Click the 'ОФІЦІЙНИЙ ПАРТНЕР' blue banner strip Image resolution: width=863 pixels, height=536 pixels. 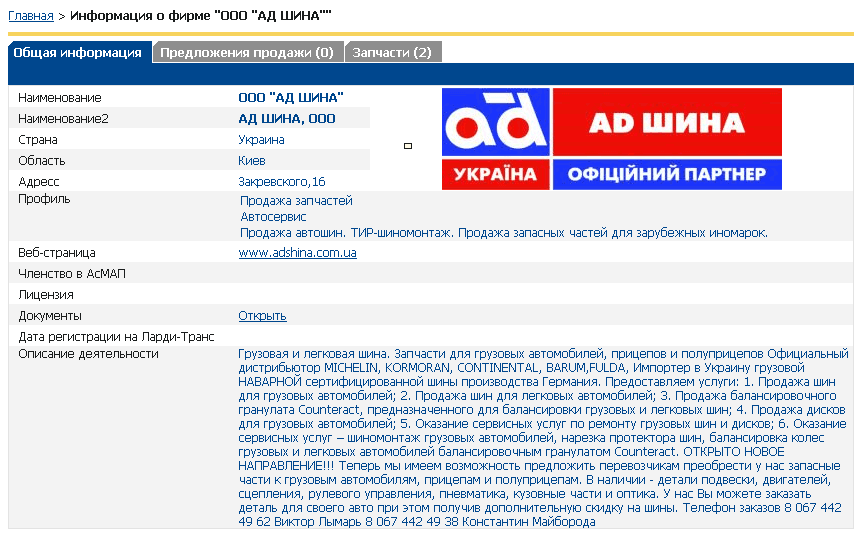coord(667,175)
